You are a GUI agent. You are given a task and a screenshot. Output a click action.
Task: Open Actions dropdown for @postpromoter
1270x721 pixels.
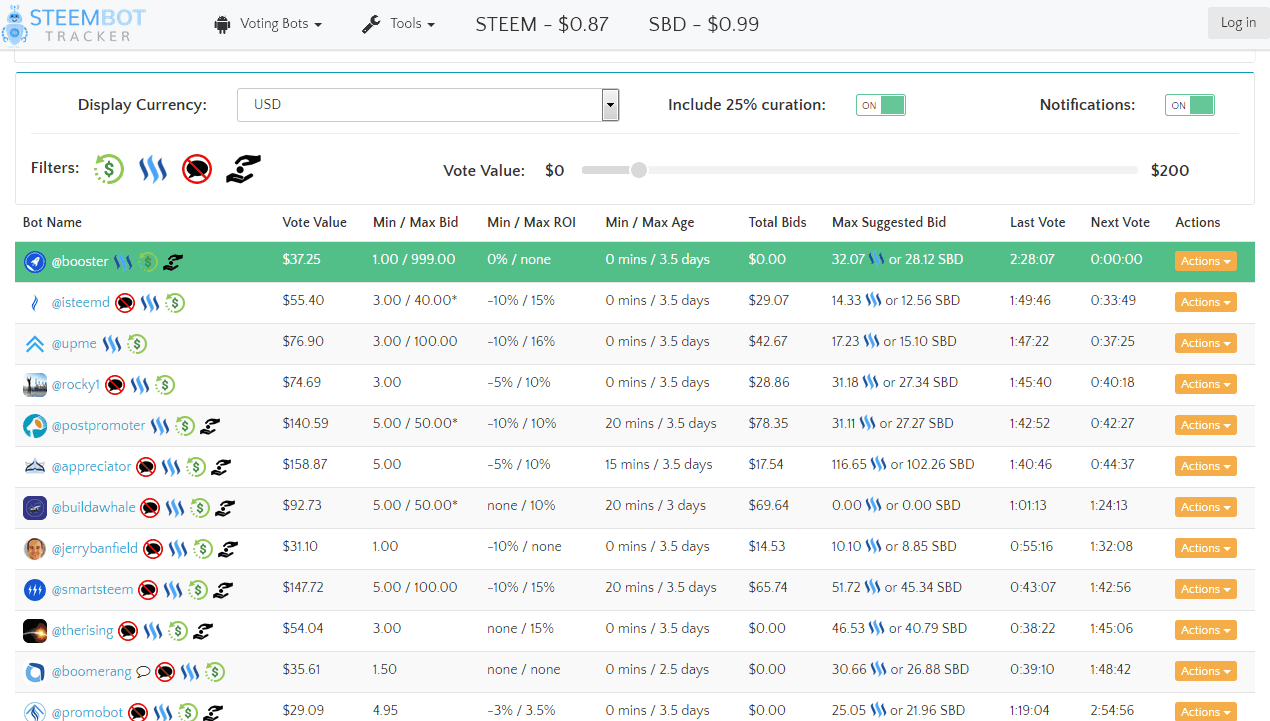pos(1206,425)
